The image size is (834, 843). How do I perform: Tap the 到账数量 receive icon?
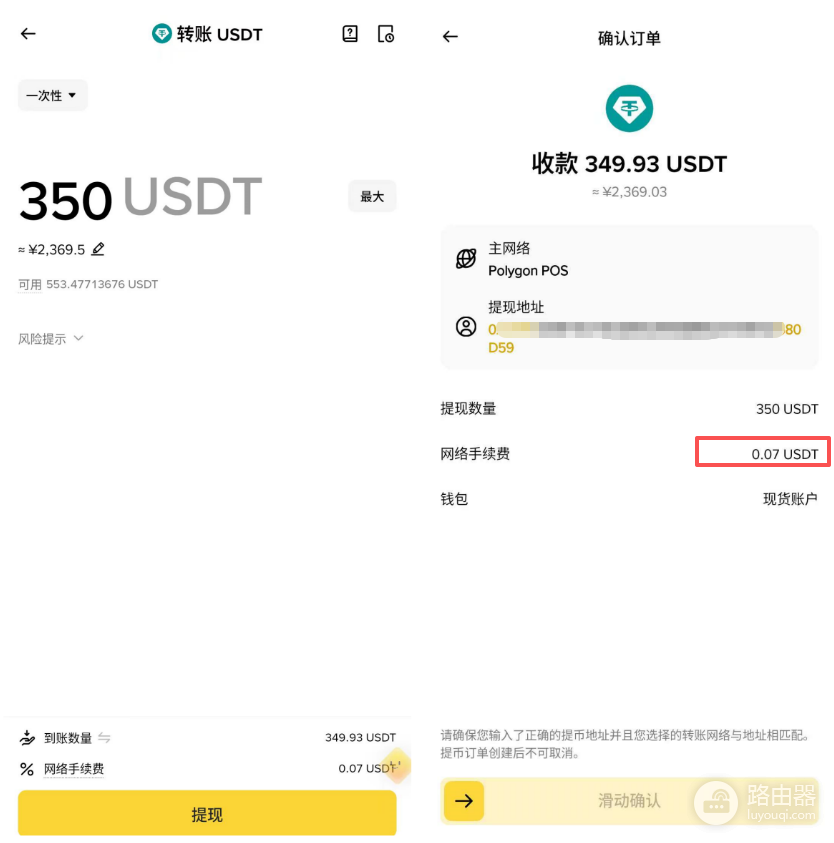point(27,738)
